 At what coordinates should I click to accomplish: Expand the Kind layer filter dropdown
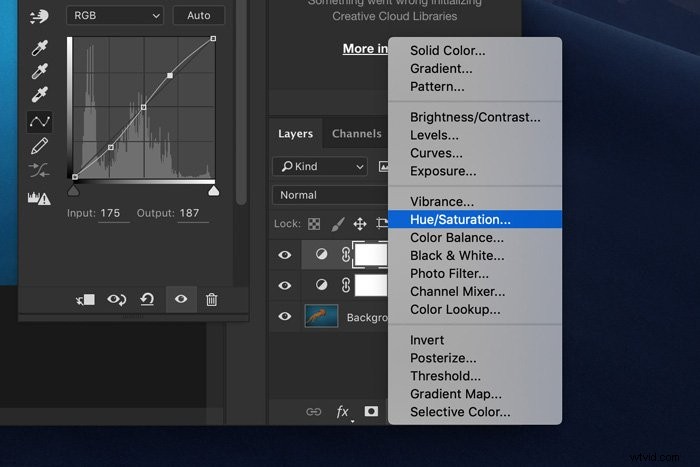coord(319,166)
